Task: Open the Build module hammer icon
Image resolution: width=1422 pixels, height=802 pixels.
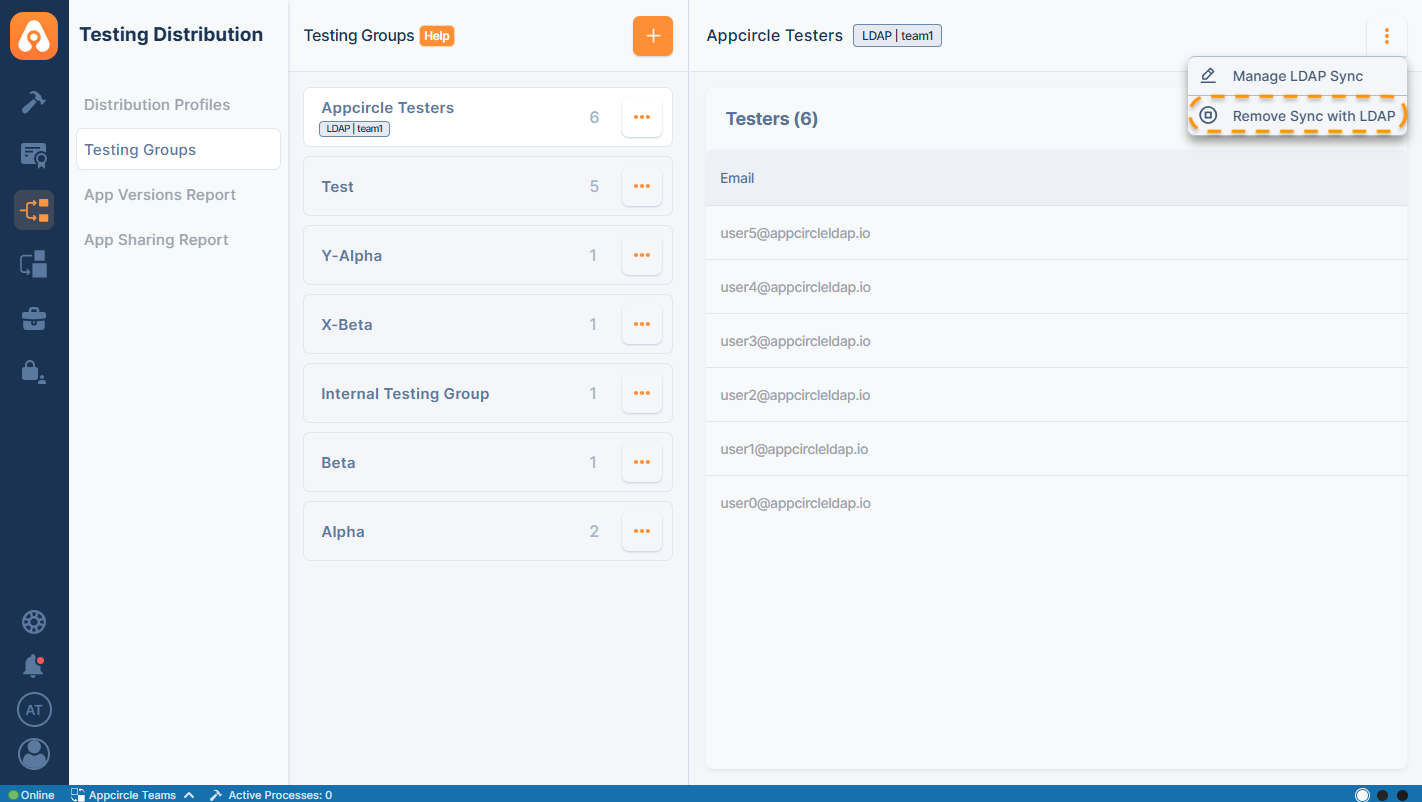Action: 34,102
